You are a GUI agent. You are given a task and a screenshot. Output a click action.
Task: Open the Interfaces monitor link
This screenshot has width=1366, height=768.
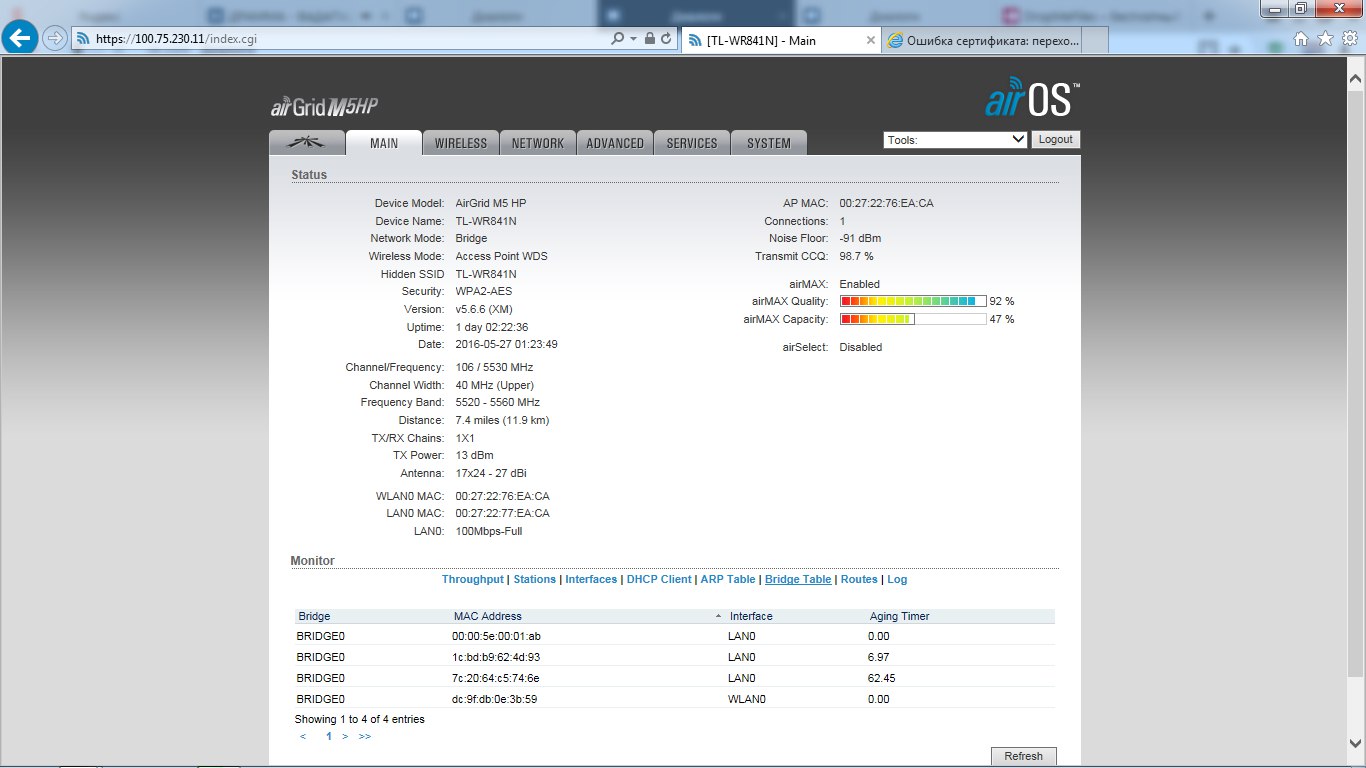coord(591,579)
